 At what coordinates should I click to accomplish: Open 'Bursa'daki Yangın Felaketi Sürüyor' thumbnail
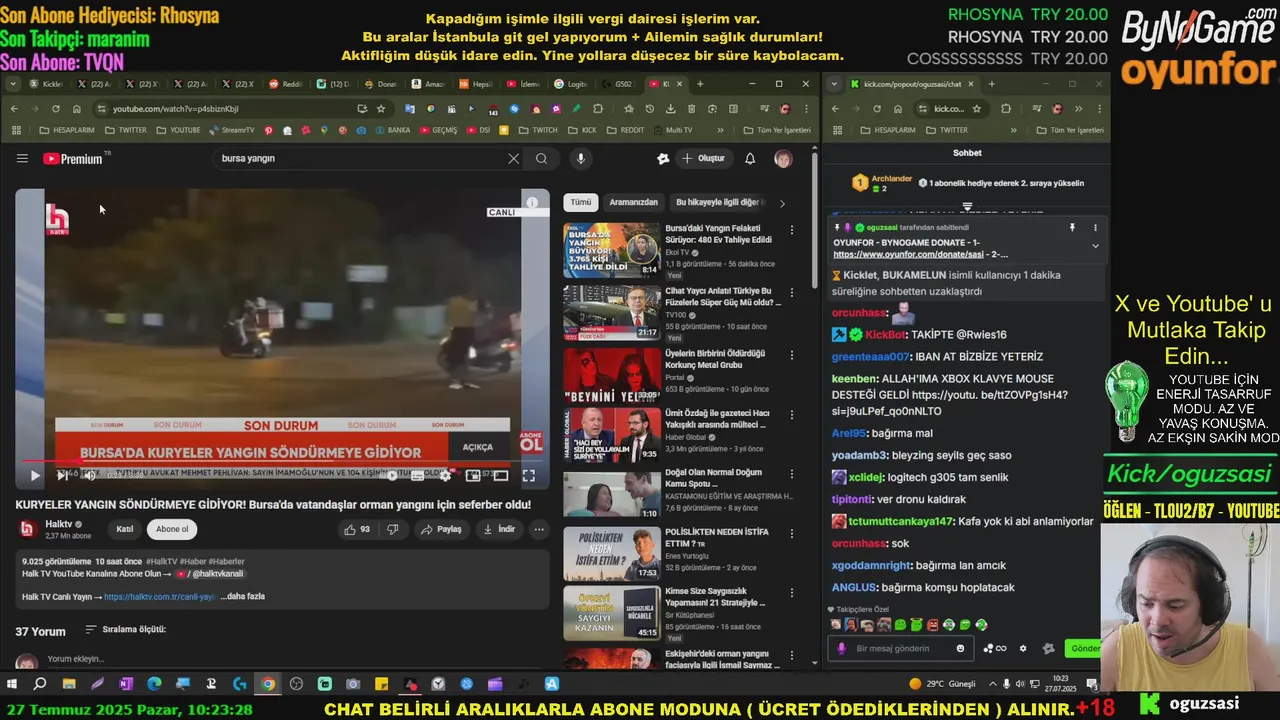611,250
